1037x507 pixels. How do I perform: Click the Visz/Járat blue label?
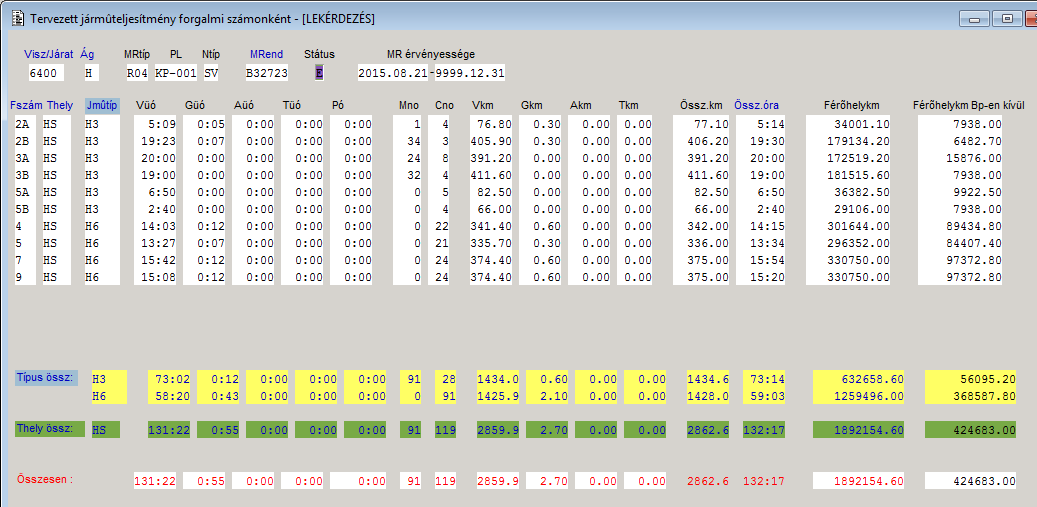[49, 54]
